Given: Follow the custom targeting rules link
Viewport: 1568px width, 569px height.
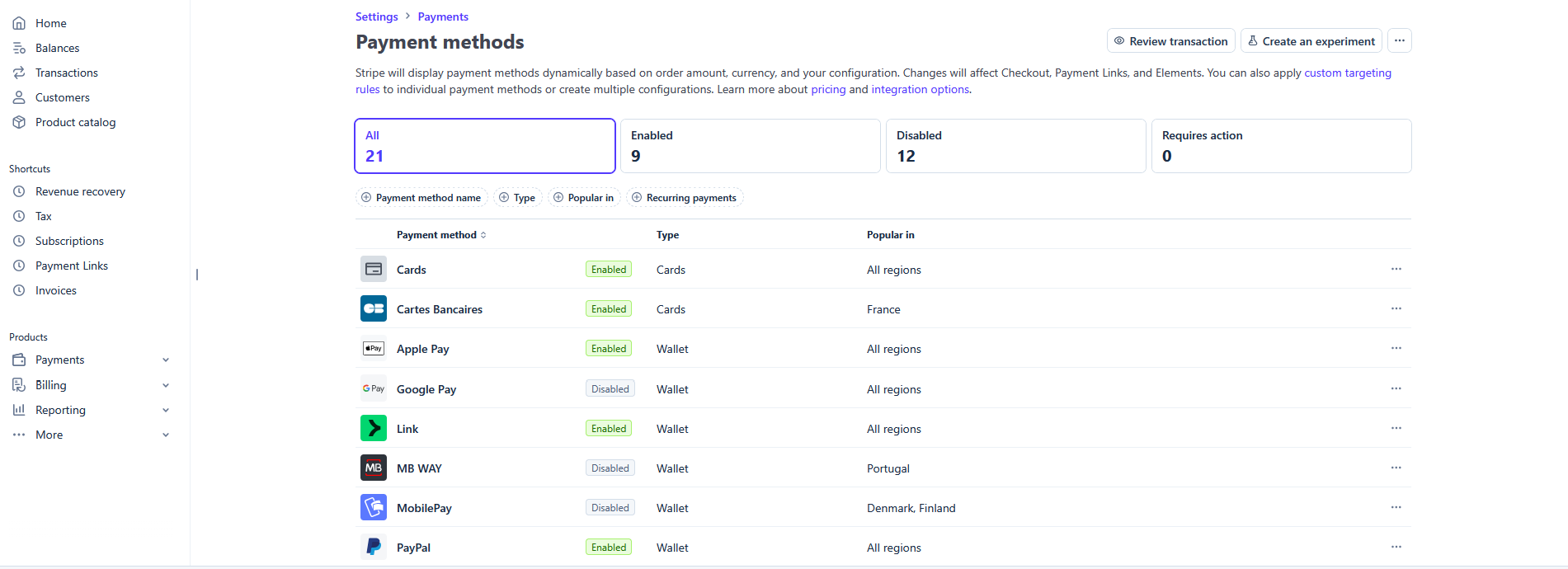Looking at the screenshot, I should (1347, 73).
